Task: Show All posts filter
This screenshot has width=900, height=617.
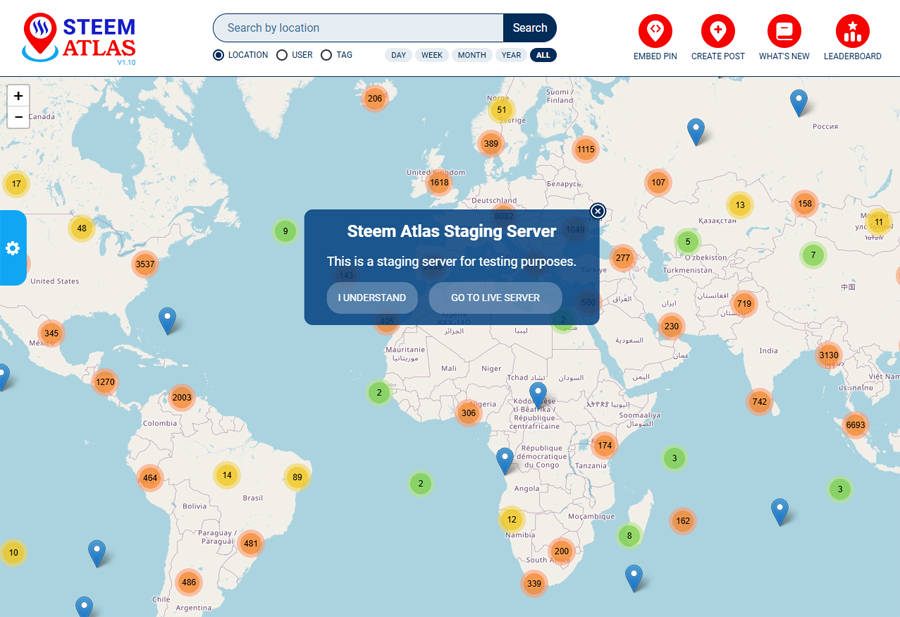Action: (x=543, y=55)
